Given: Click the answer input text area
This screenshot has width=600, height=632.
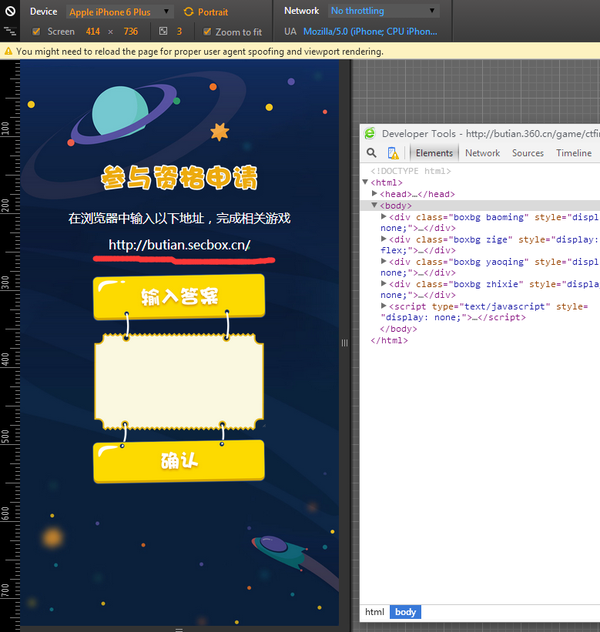Looking at the screenshot, I should tap(179, 382).
